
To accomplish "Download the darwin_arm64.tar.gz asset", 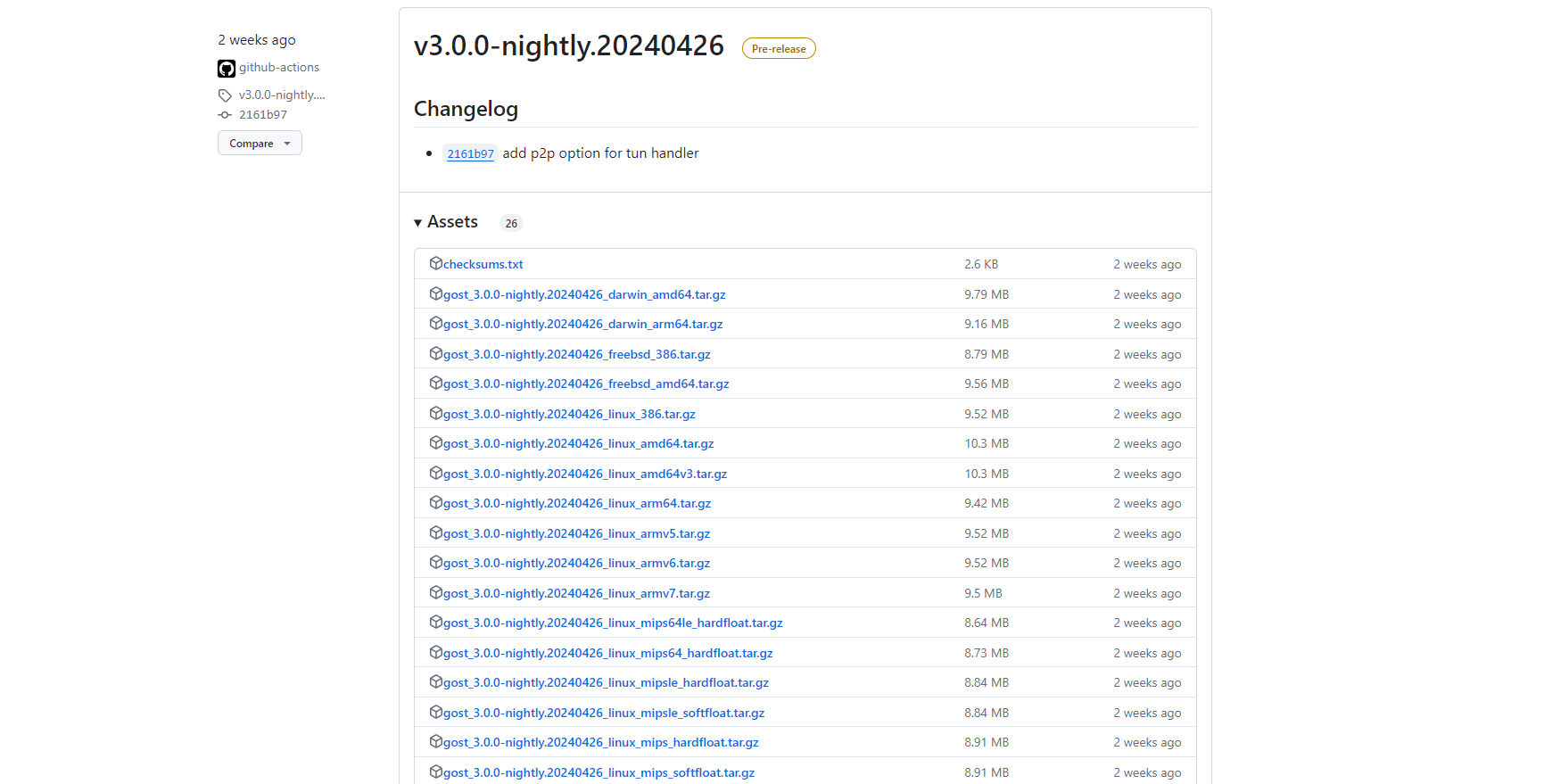I will pos(583,325).
